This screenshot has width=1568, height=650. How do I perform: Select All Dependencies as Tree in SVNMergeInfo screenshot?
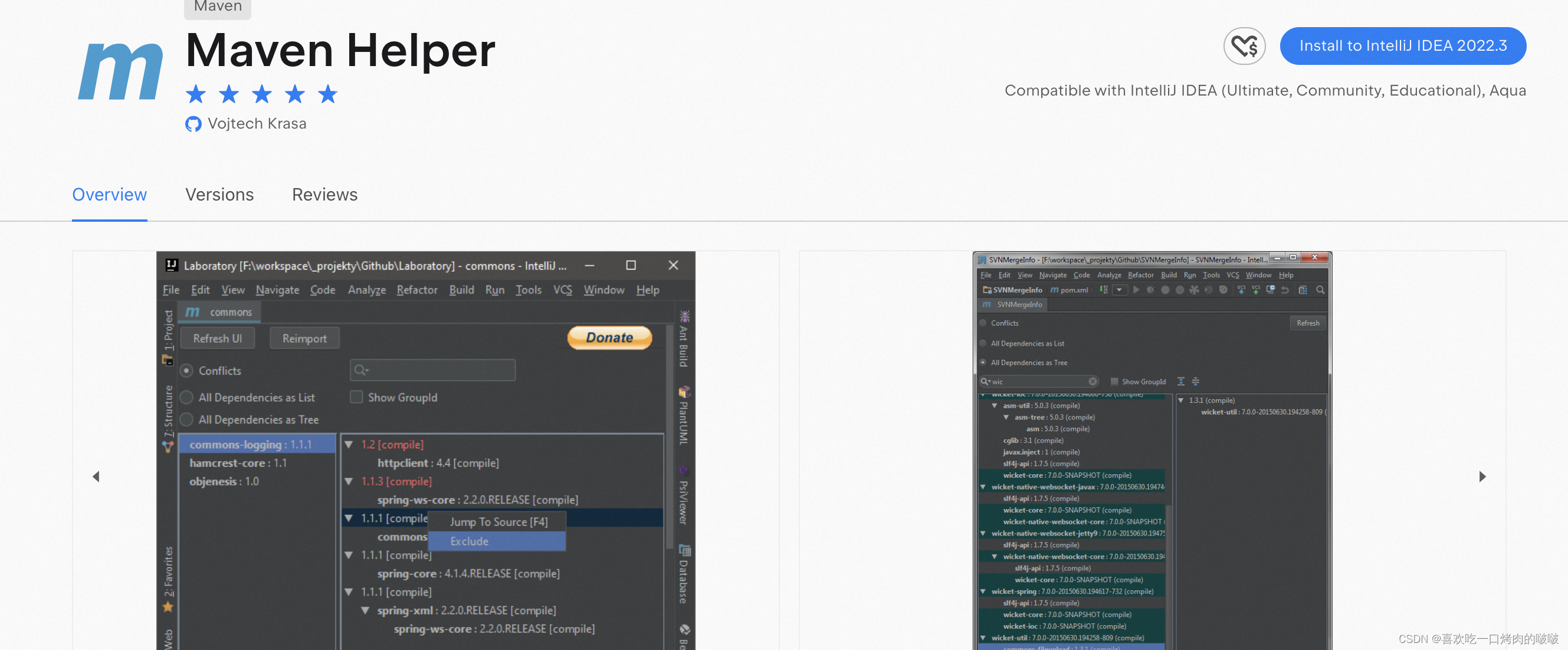pos(982,362)
